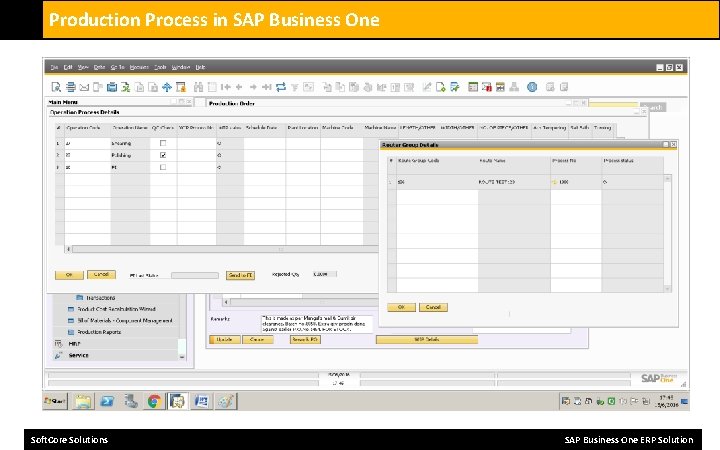Screen dimensions: 720x450
Task: Open Print Preview from the toolbar
Action: click(x=56, y=87)
